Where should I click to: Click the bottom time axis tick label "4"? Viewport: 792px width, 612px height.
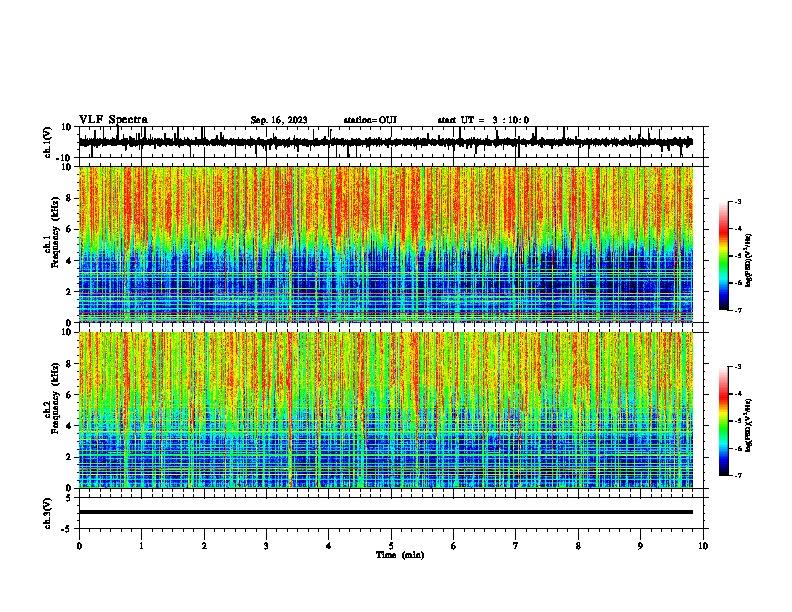329,546
